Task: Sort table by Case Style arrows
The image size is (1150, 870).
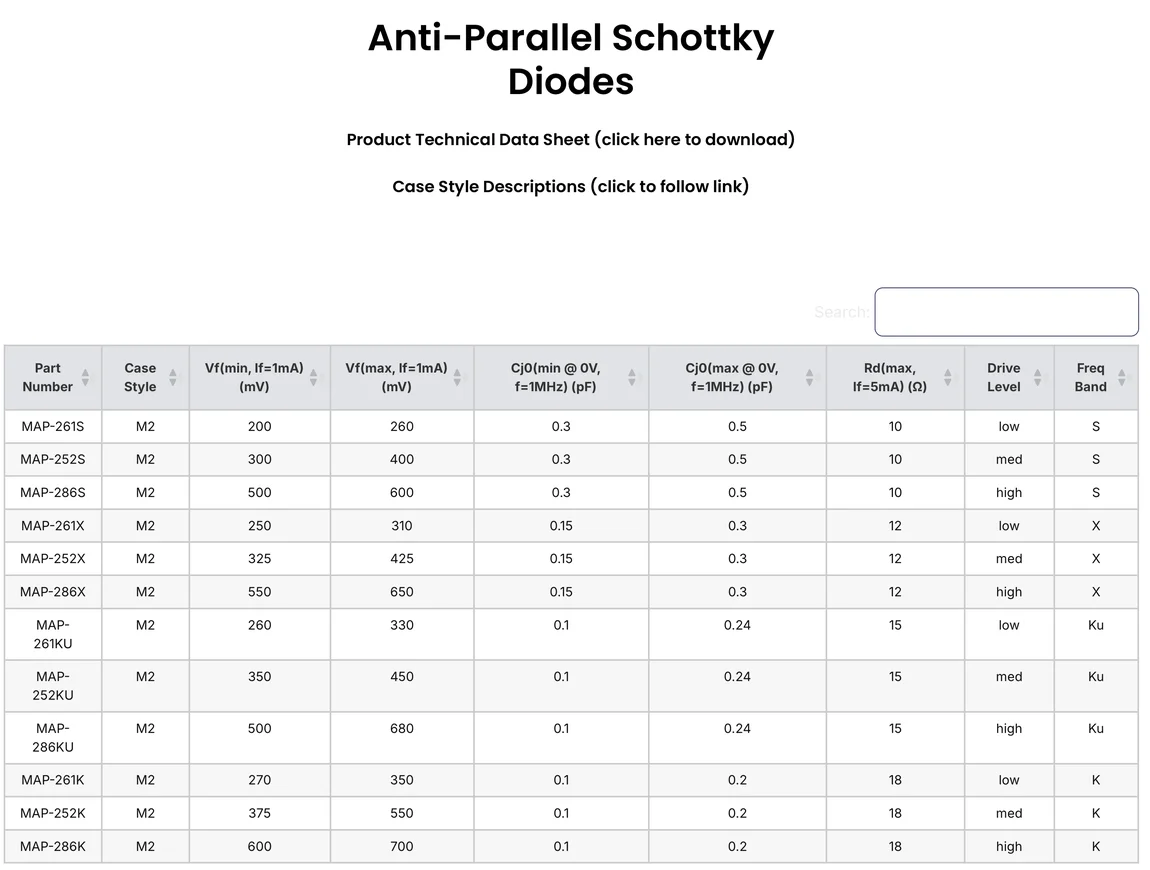Action: 172,377
